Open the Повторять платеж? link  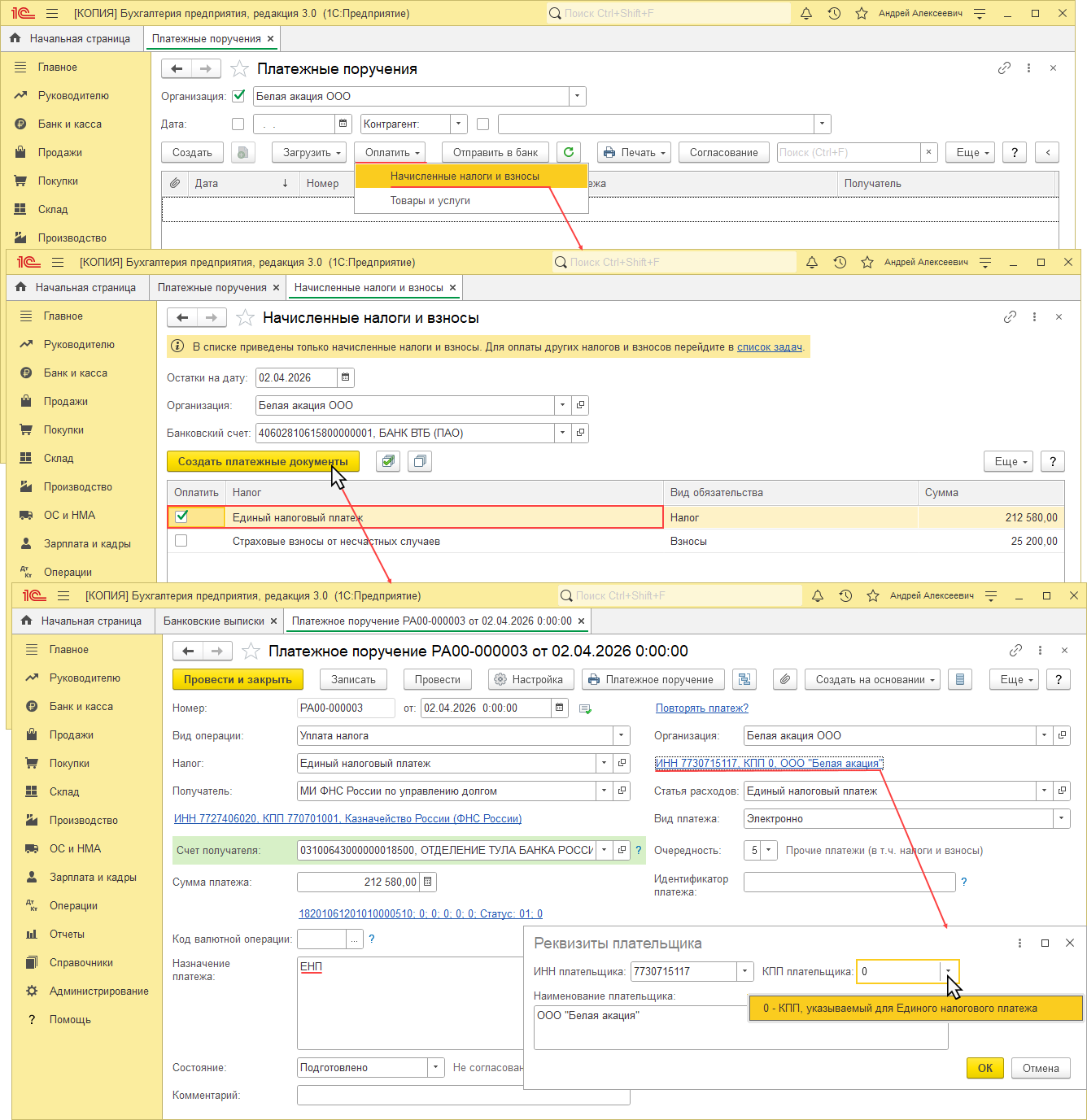tap(702, 708)
